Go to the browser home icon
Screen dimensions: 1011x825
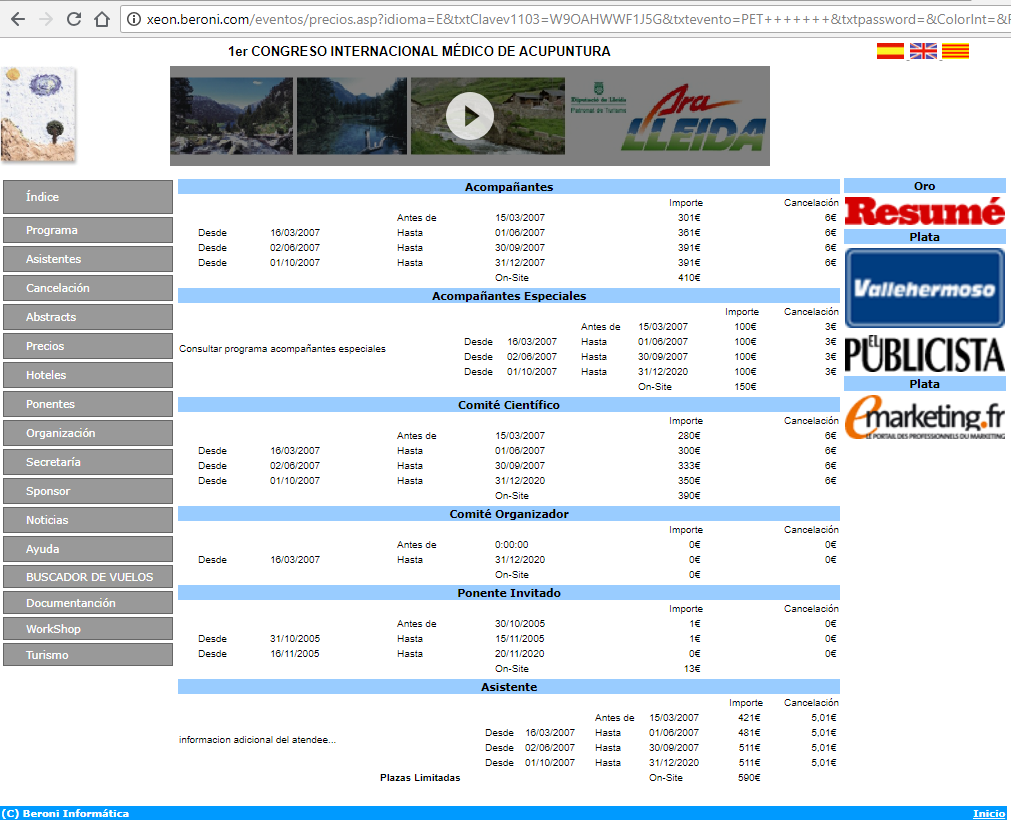pos(101,19)
